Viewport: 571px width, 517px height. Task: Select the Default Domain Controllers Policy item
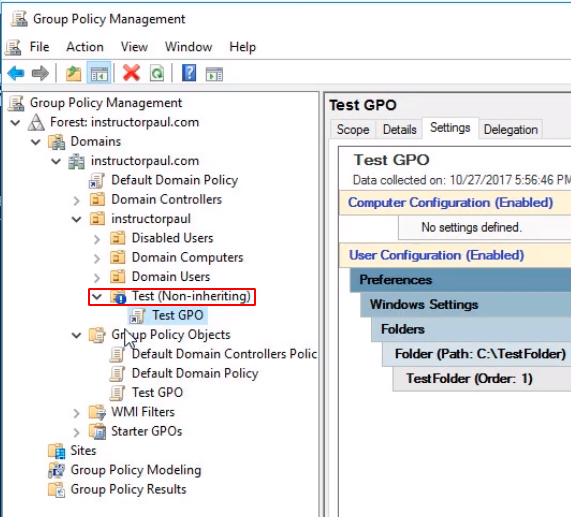224,354
